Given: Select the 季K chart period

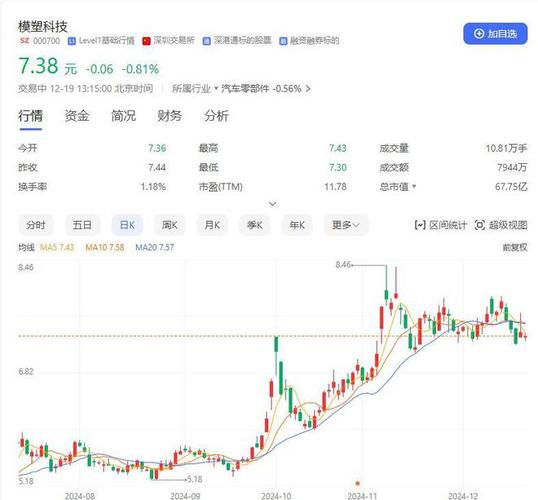Looking at the screenshot, I should coord(255,225).
